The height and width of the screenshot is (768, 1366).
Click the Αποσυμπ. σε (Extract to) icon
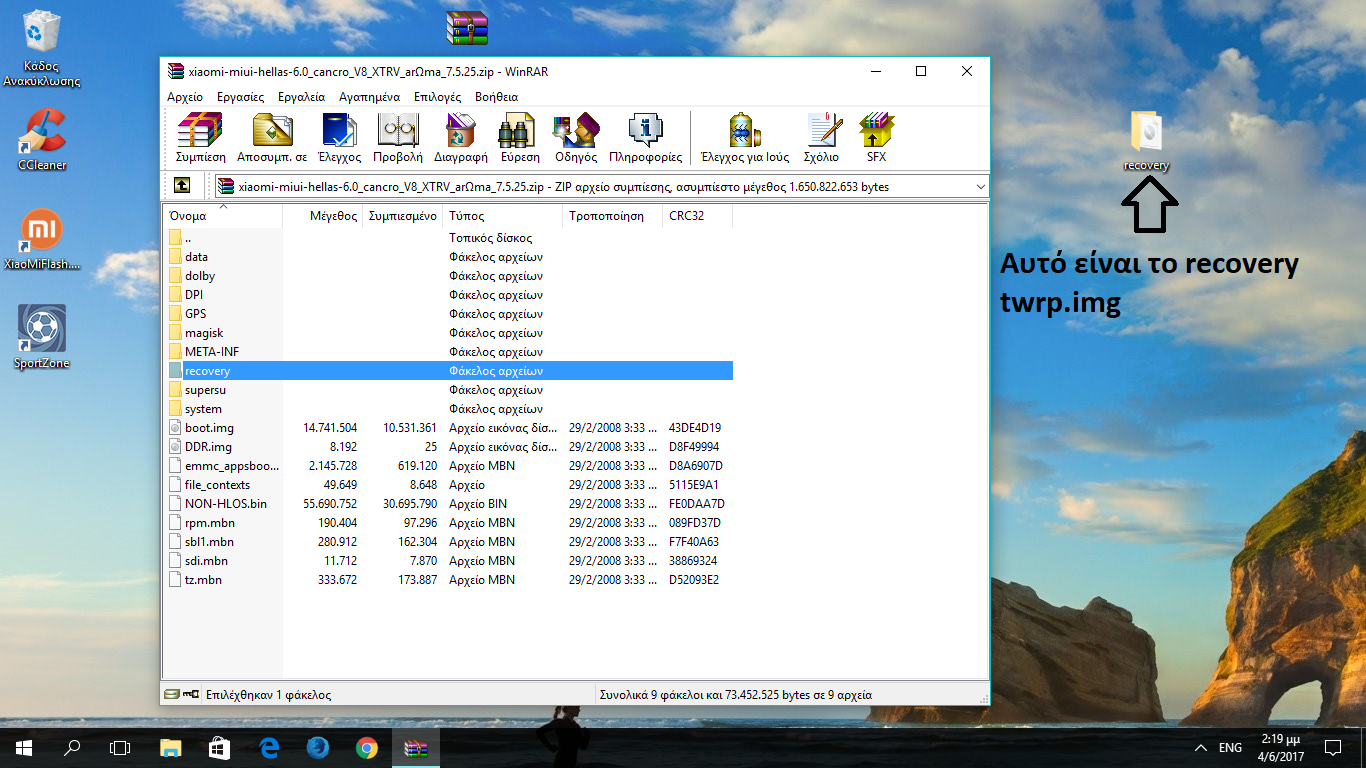click(x=272, y=137)
